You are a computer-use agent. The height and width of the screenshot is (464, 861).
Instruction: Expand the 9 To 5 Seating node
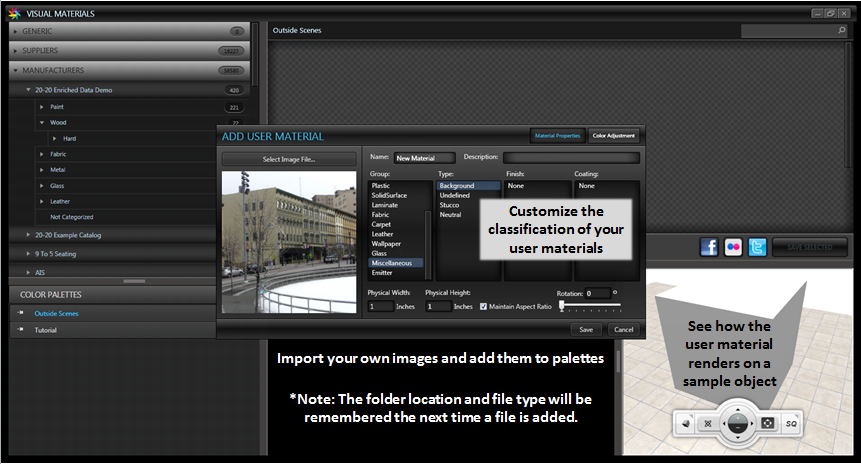tap(29, 254)
